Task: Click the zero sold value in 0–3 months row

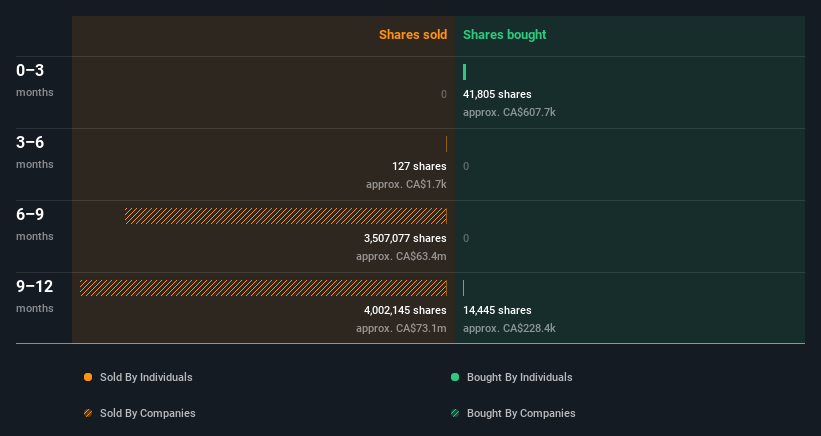Action: tap(444, 94)
